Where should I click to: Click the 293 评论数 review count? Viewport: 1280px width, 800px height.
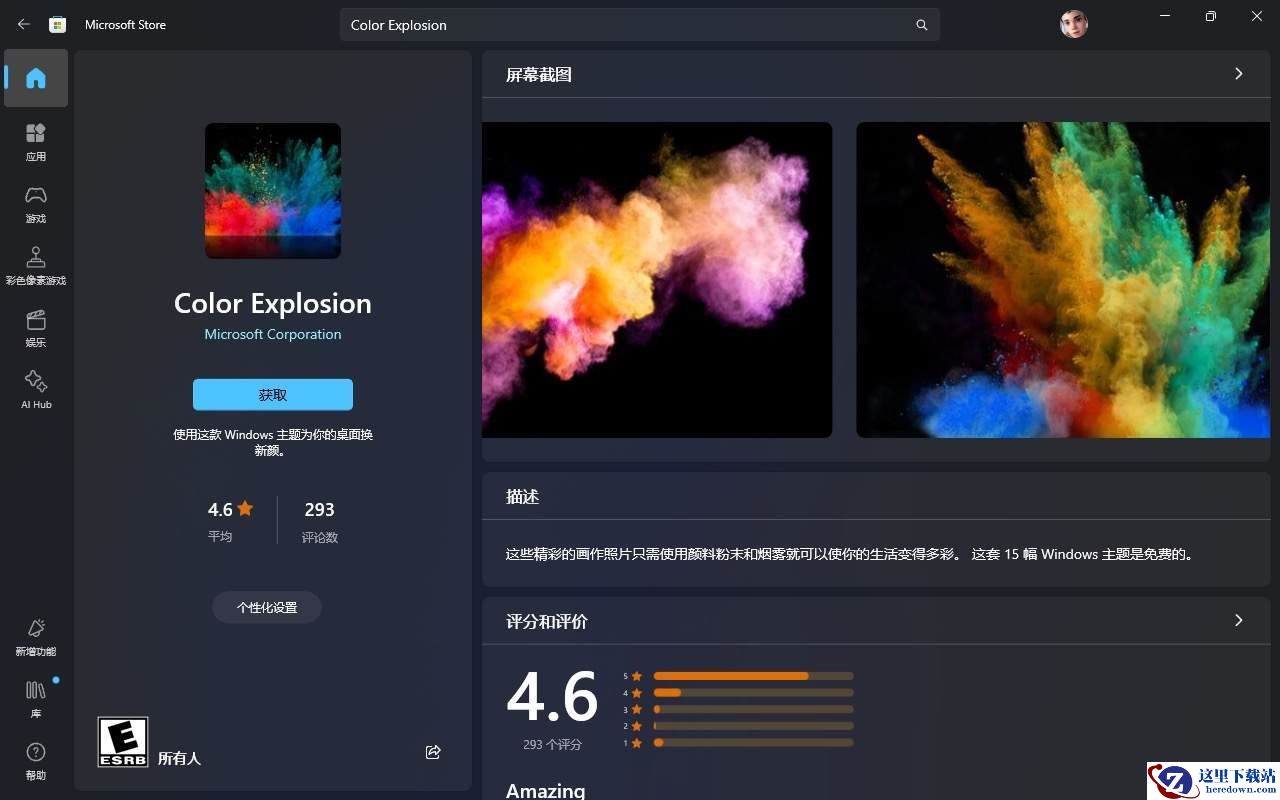tap(320, 521)
